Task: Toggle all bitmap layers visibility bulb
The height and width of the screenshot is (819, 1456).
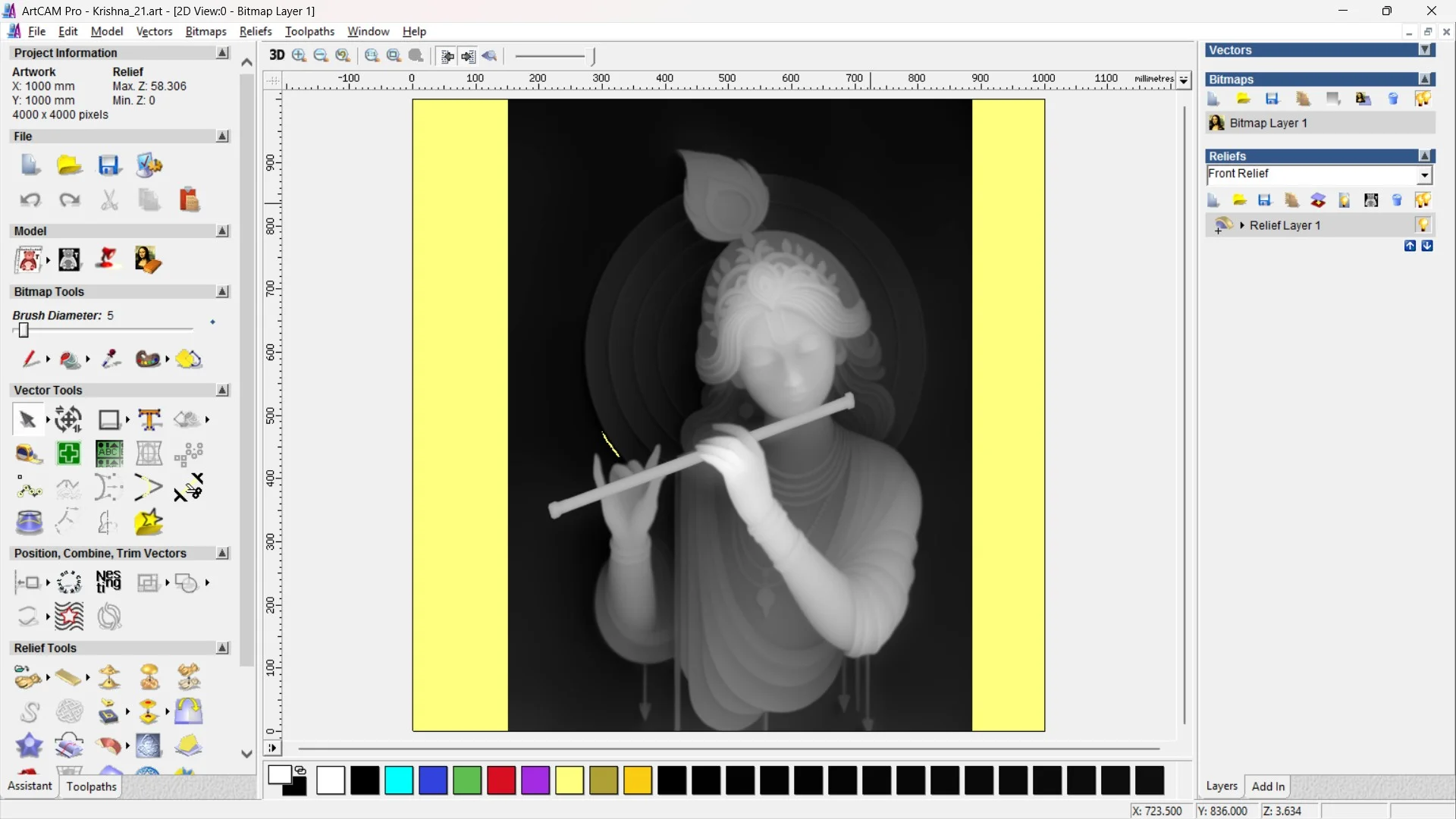Action: pyautogui.click(x=1423, y=99)
